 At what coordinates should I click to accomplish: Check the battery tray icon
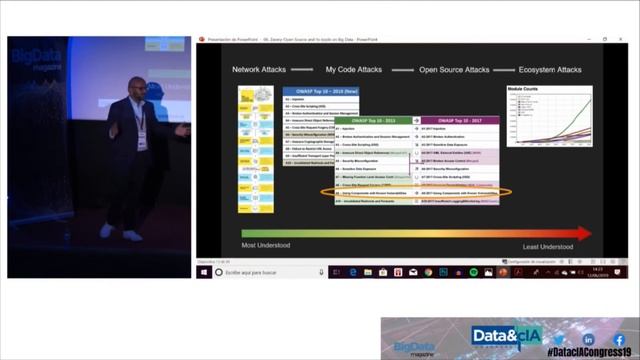(573, 273)
